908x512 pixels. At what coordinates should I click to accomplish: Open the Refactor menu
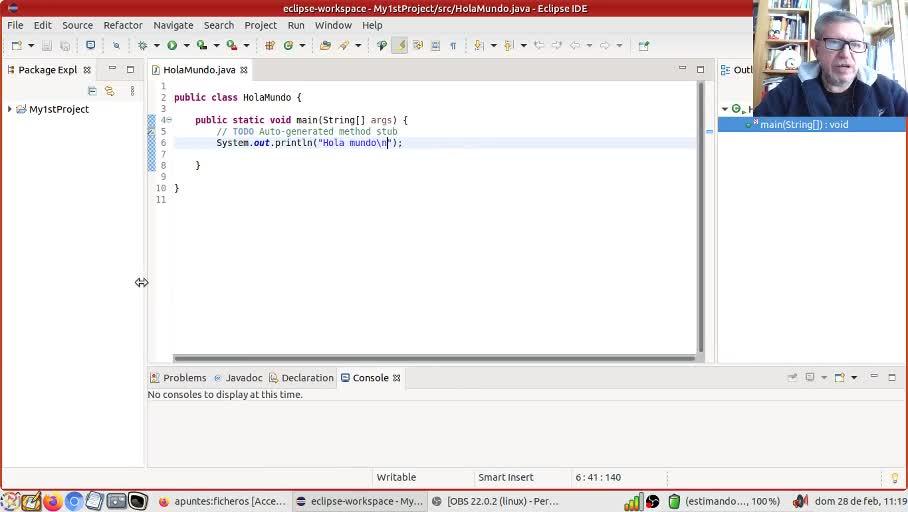(x=123, y=25)
